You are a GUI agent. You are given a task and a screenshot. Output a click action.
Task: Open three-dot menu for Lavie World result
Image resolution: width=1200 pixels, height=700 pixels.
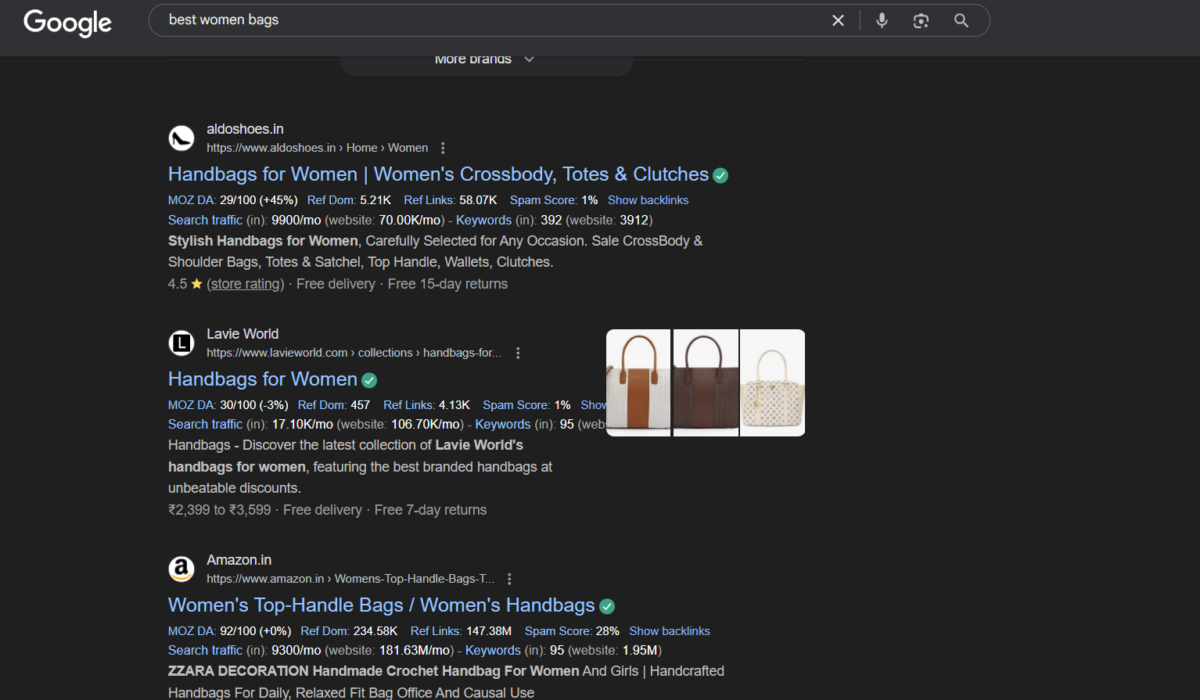tap(517, 353)
